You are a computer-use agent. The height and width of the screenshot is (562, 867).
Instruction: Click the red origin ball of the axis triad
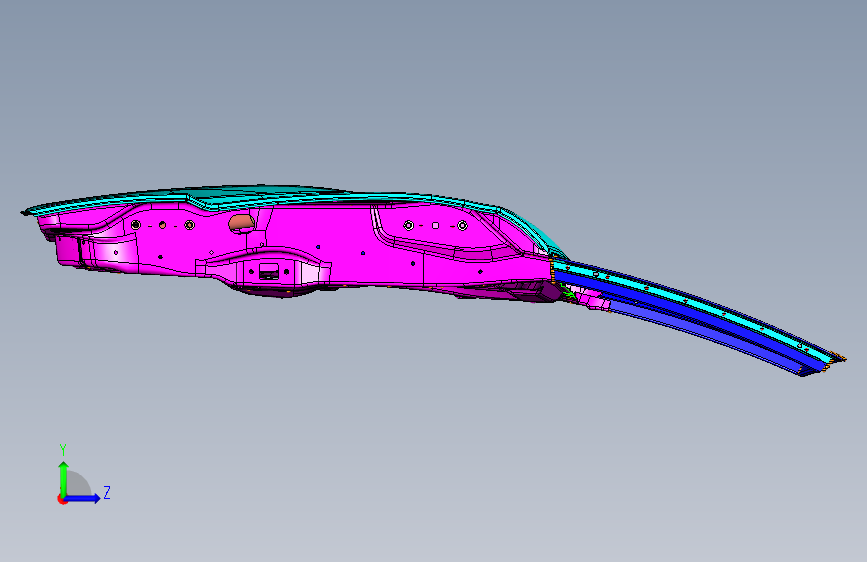click(62, 499)
